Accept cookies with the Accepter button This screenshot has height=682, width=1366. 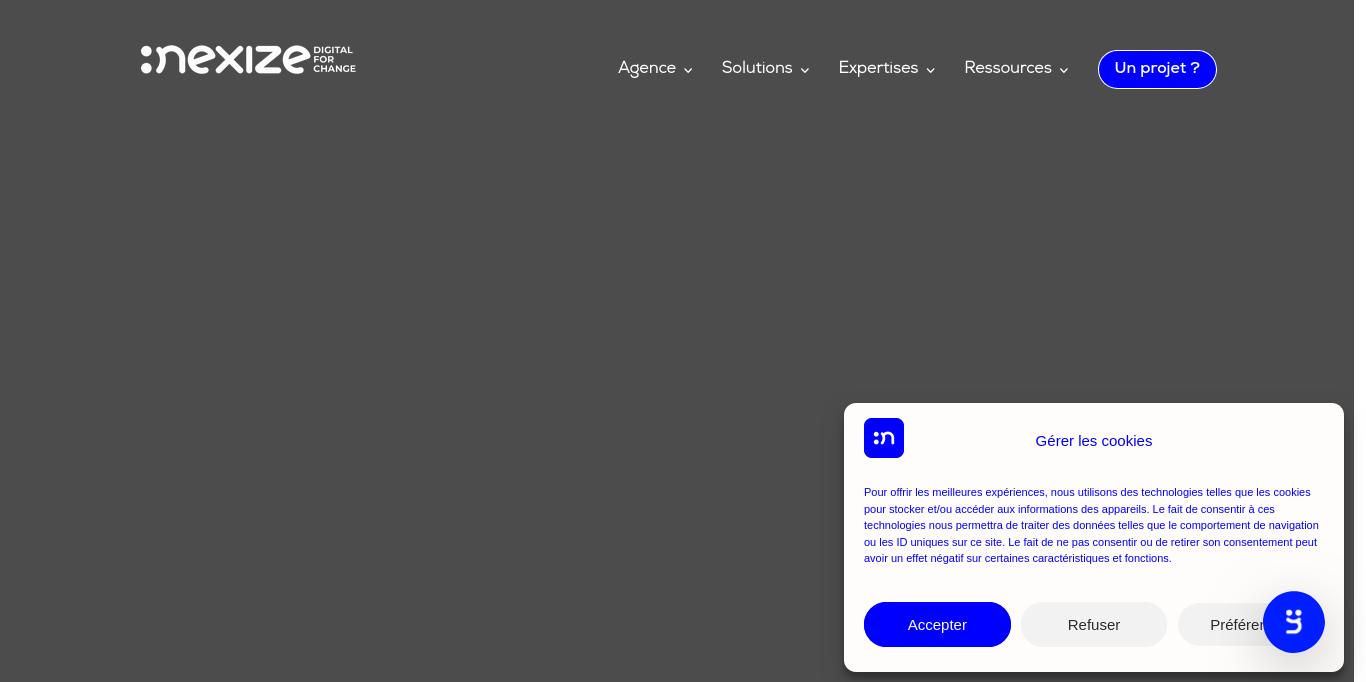pos(937,624)
